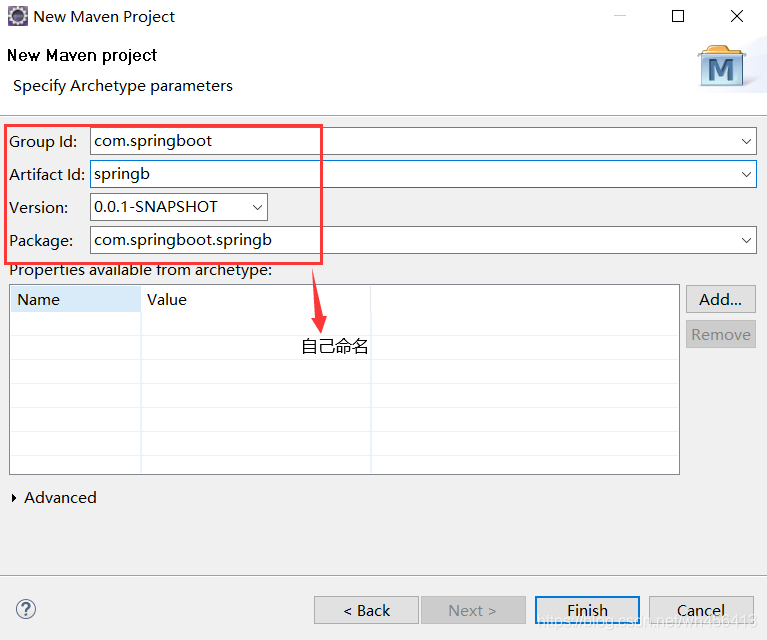Click the Next > button
767x640 pixels.
tap(473, 610)
